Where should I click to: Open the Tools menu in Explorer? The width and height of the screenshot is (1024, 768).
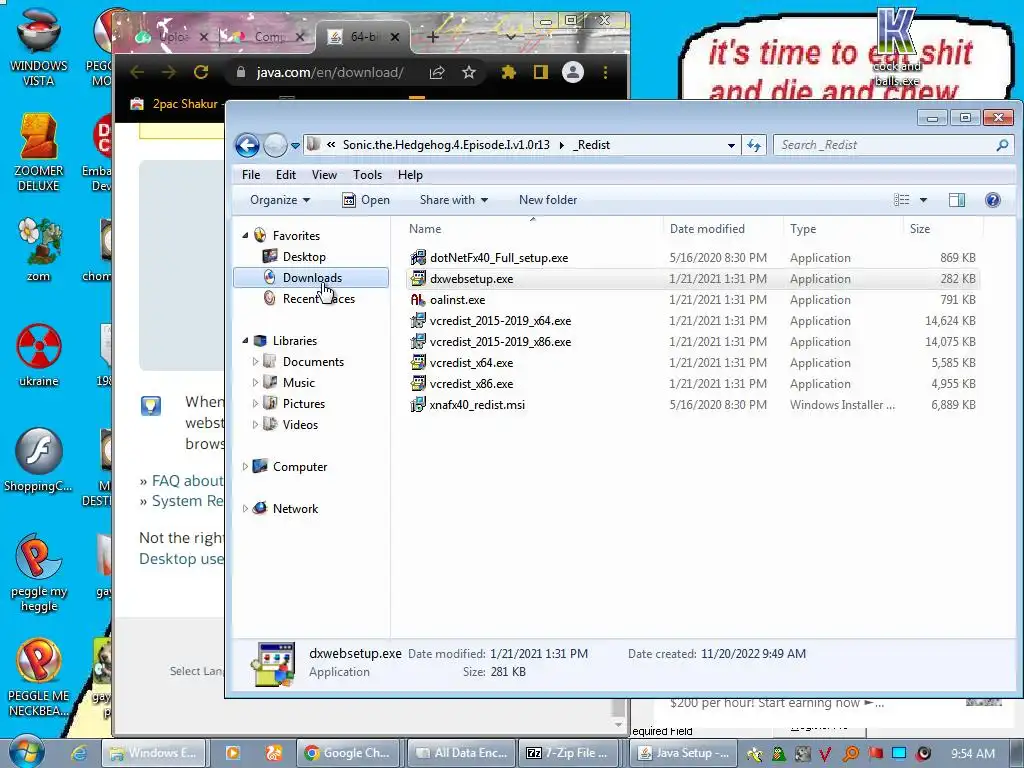click(x=367, y=174)
